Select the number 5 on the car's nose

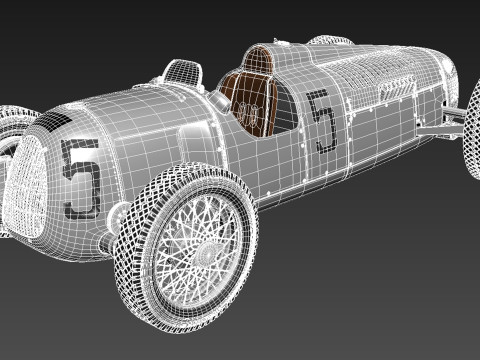click(x=81, y=179)
